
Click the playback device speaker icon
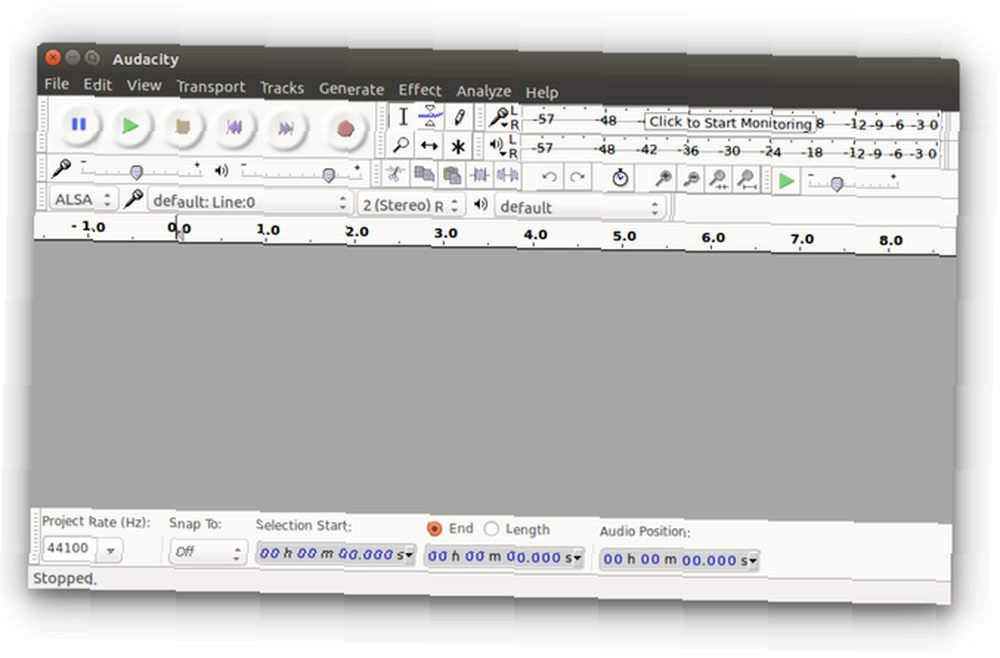pos(481,204)
